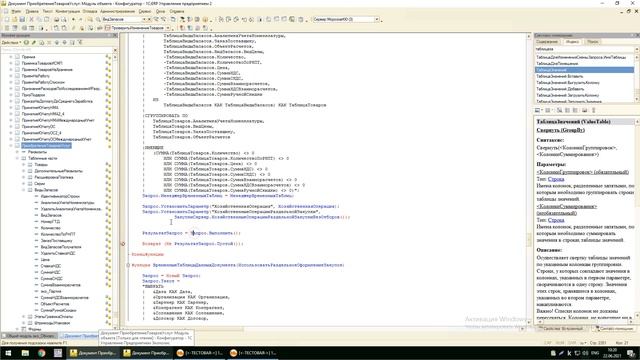The height and width of the screenshot is (360, 640).
Task: Select the СуммаРучнойСкидки attribute in tree
Action: point(58,310)
